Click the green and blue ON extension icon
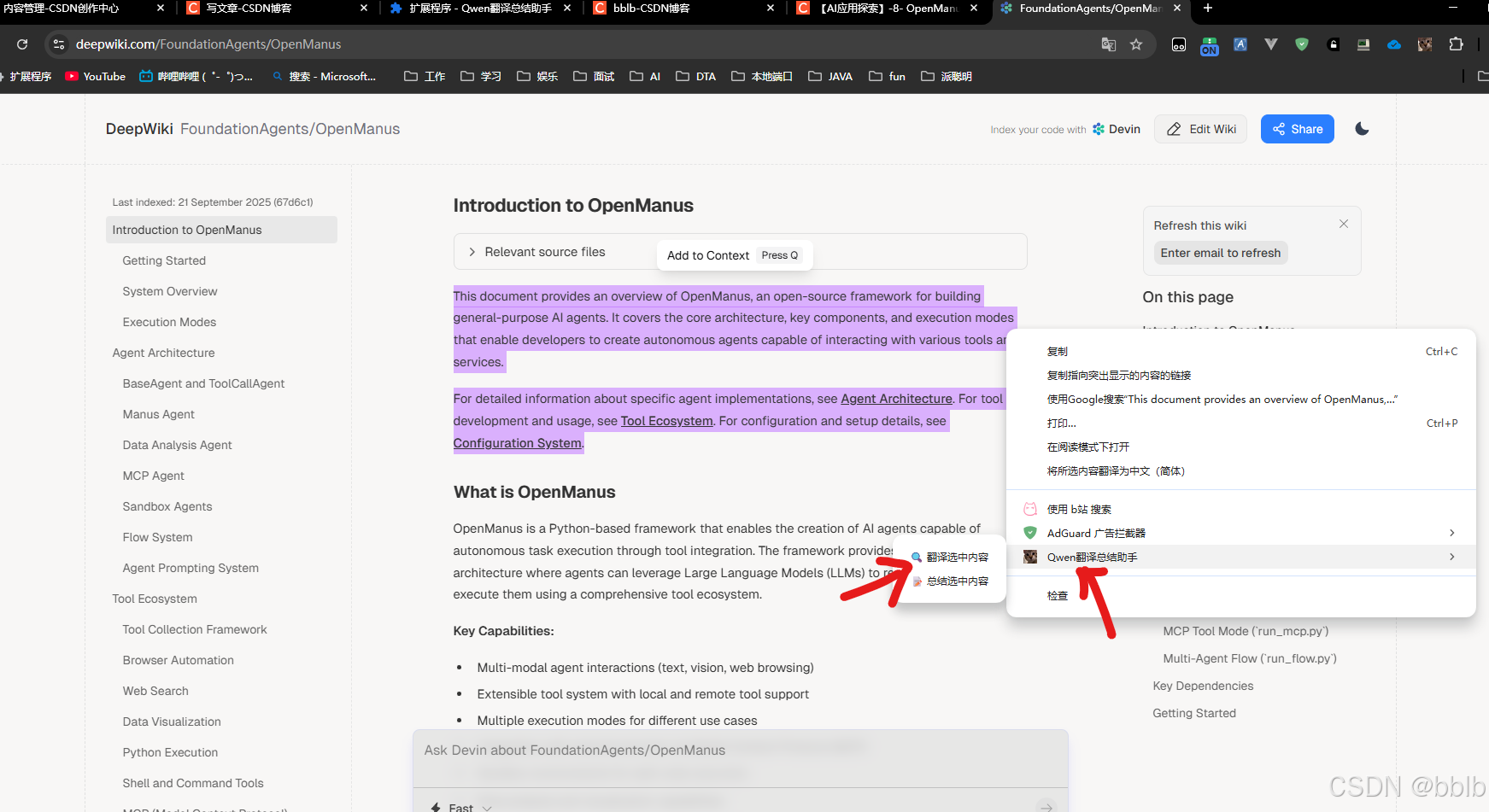This screenshot has height=812, width=1489. [1210, 45]
